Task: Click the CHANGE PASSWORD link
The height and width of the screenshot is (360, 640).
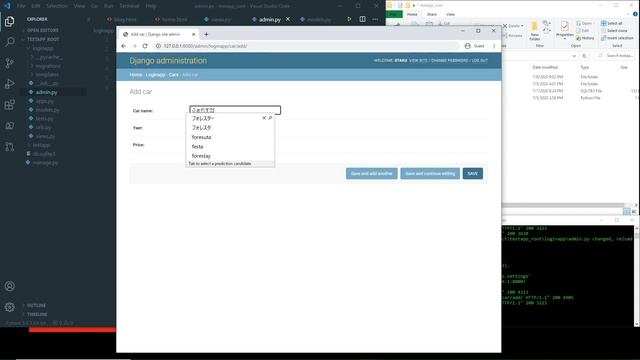Action: click(x=449, y=60)
